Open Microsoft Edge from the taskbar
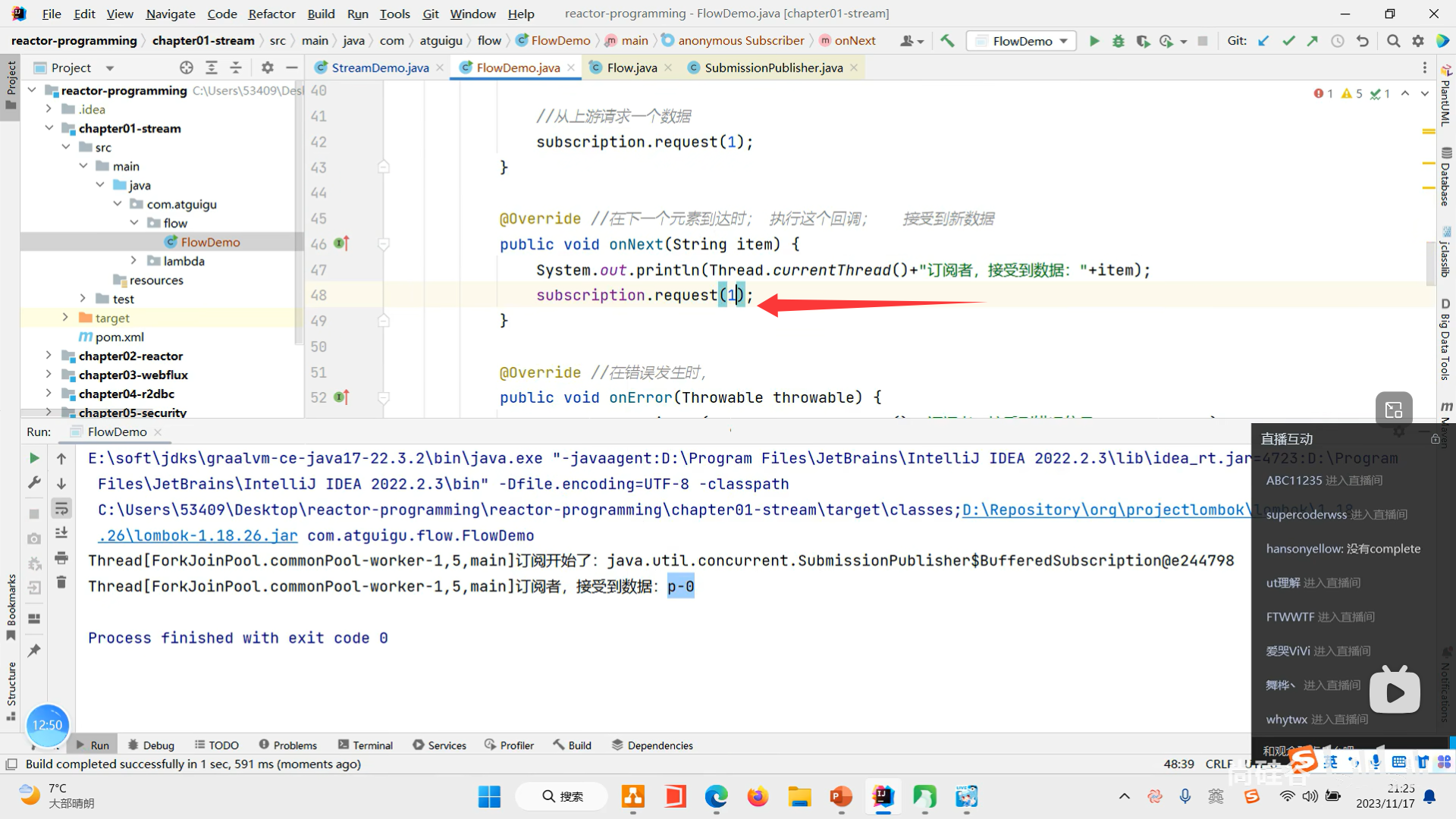 coord(716,796)
